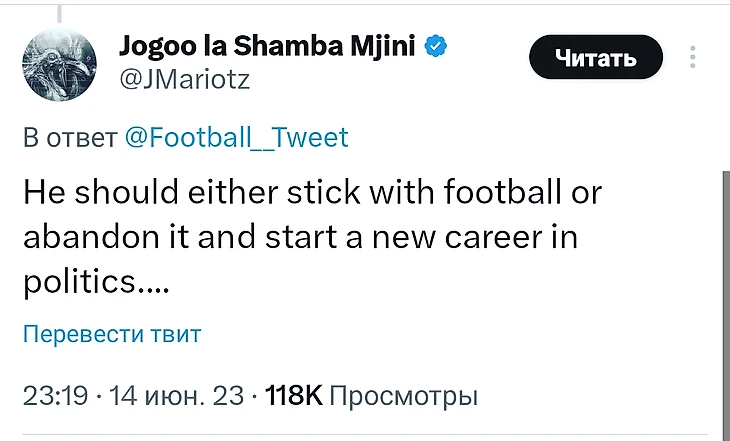Click the 23:19 timestamp
The width and height of the screenshot is (730, 441).
55,396
